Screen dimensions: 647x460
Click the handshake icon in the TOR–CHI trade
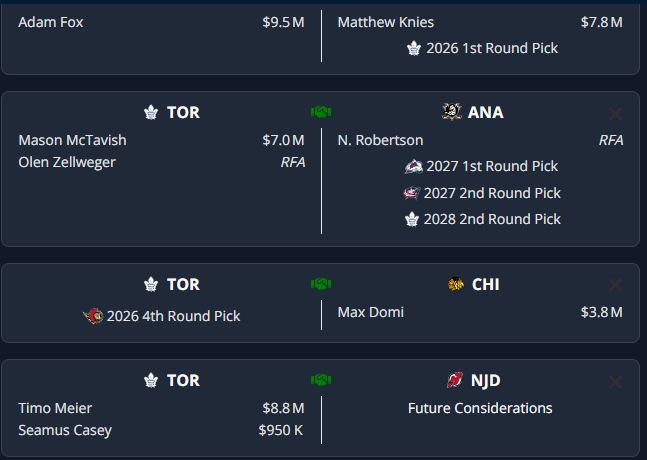coord(321,284)
